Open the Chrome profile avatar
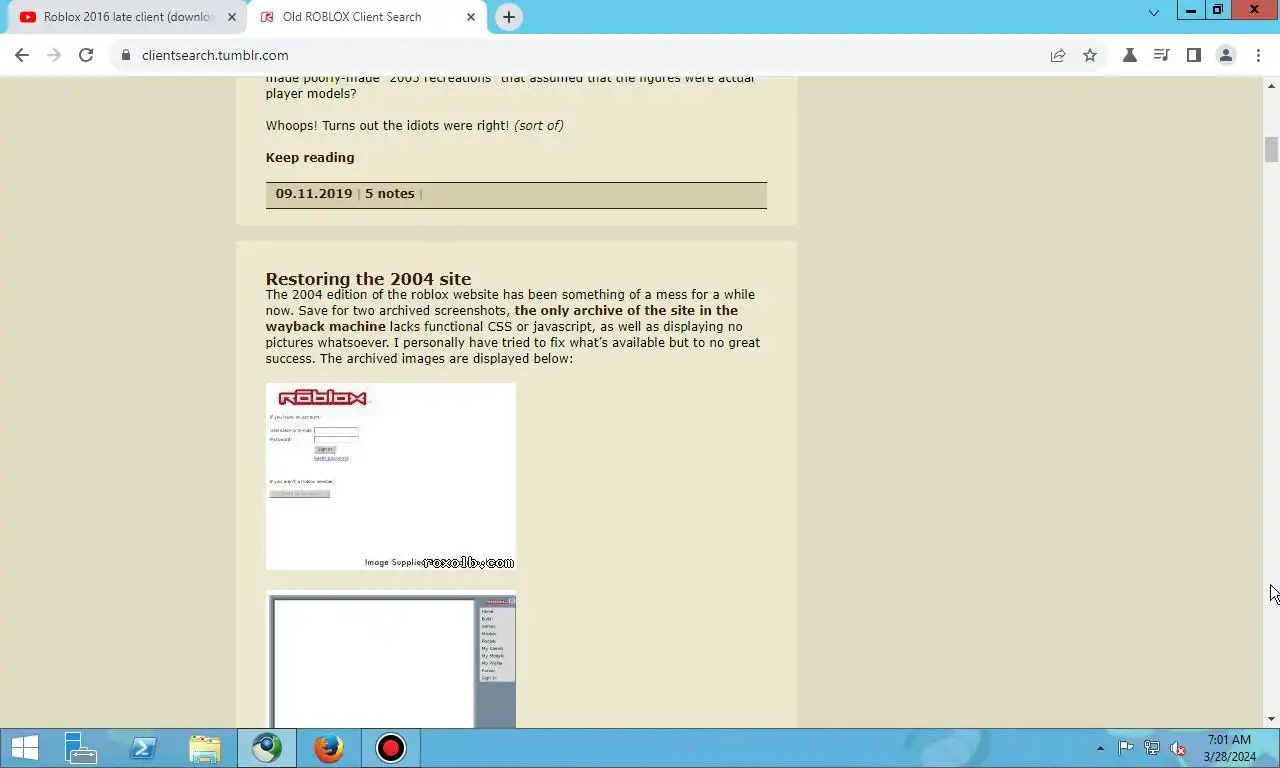 (x=1225, y=55)
